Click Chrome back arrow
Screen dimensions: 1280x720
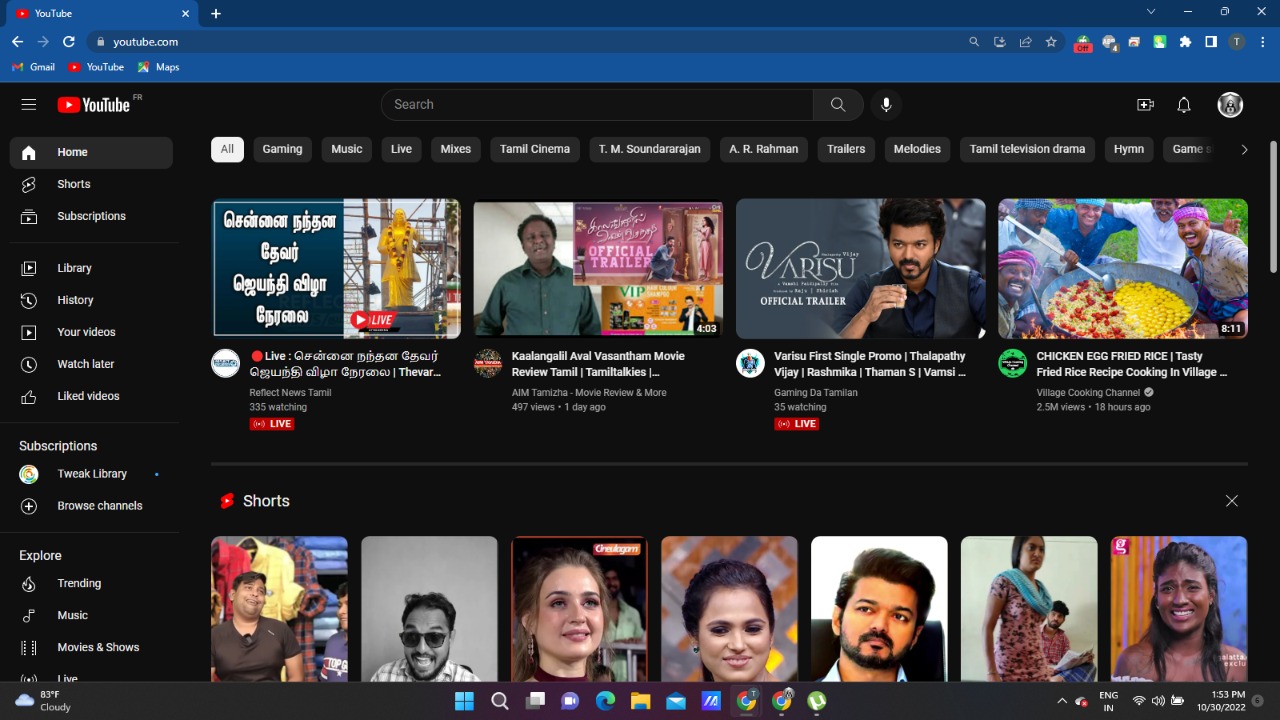click(17, 42)
